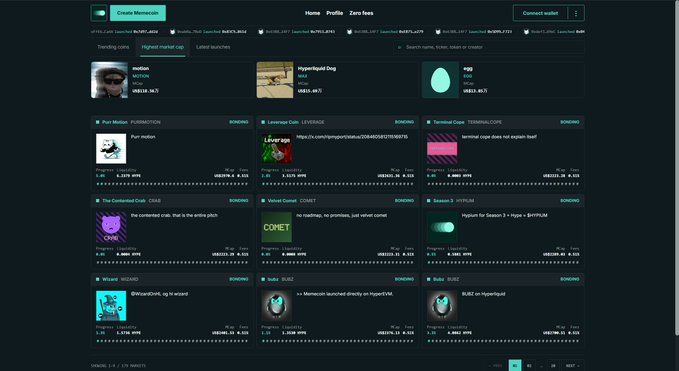
Task: Jump to page 20 in pagination
Action: click(x=553, y=365)
